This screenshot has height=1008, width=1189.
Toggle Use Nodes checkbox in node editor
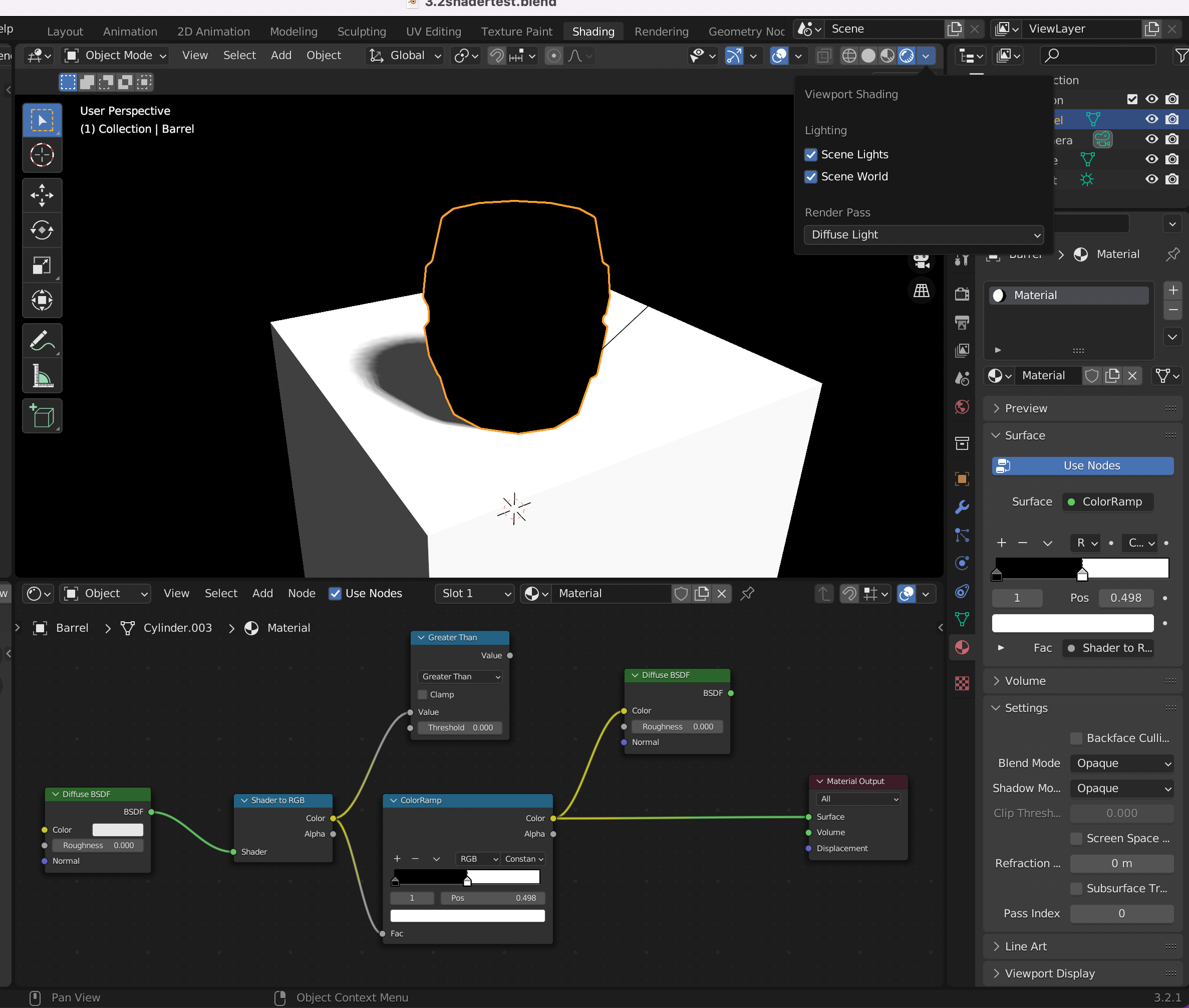[336, 594]
